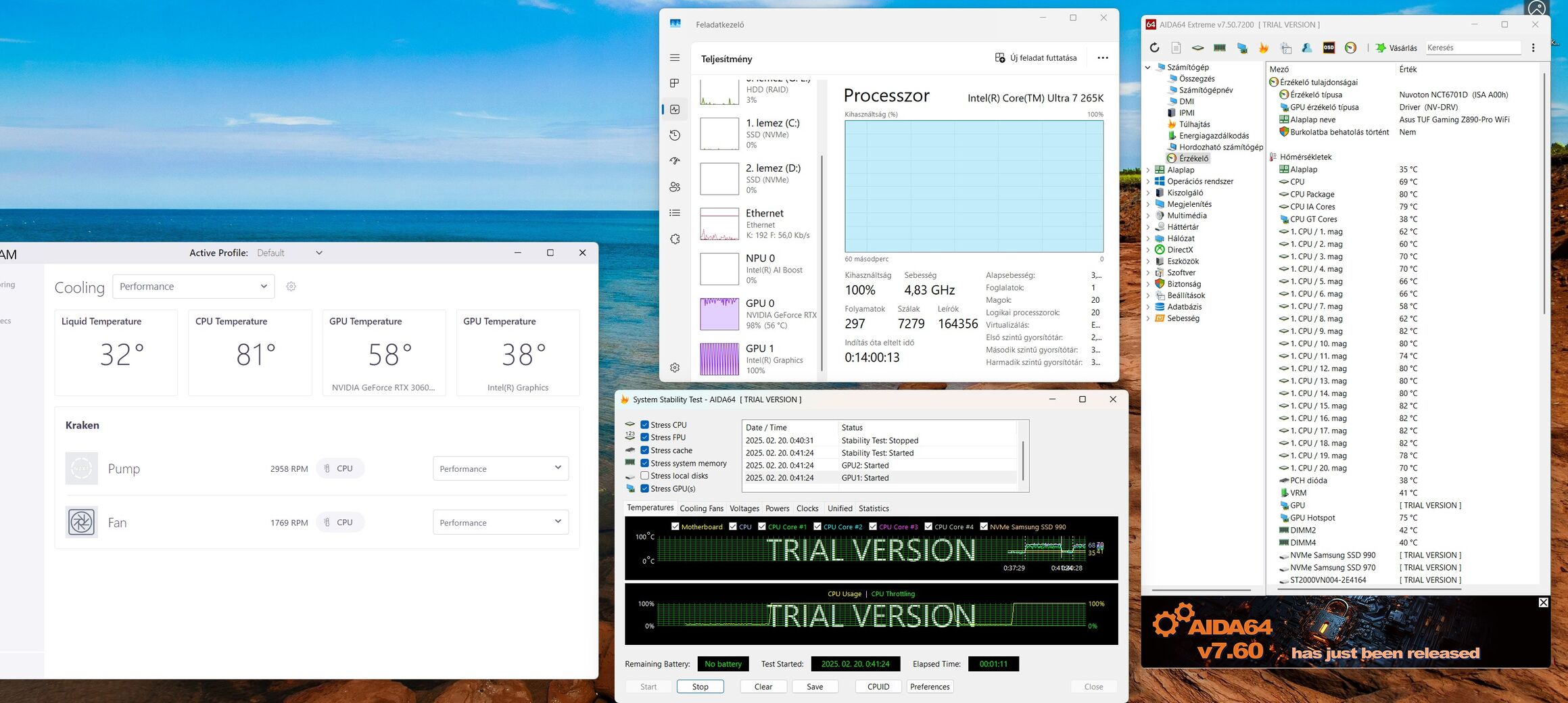
Task: Toggle Stress GPU(s) checkbox
Action: point(645,489)
